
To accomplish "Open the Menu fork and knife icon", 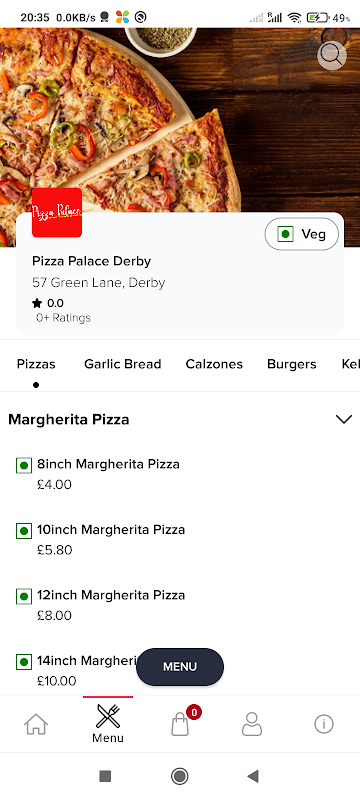I will [x=108, y=716].
